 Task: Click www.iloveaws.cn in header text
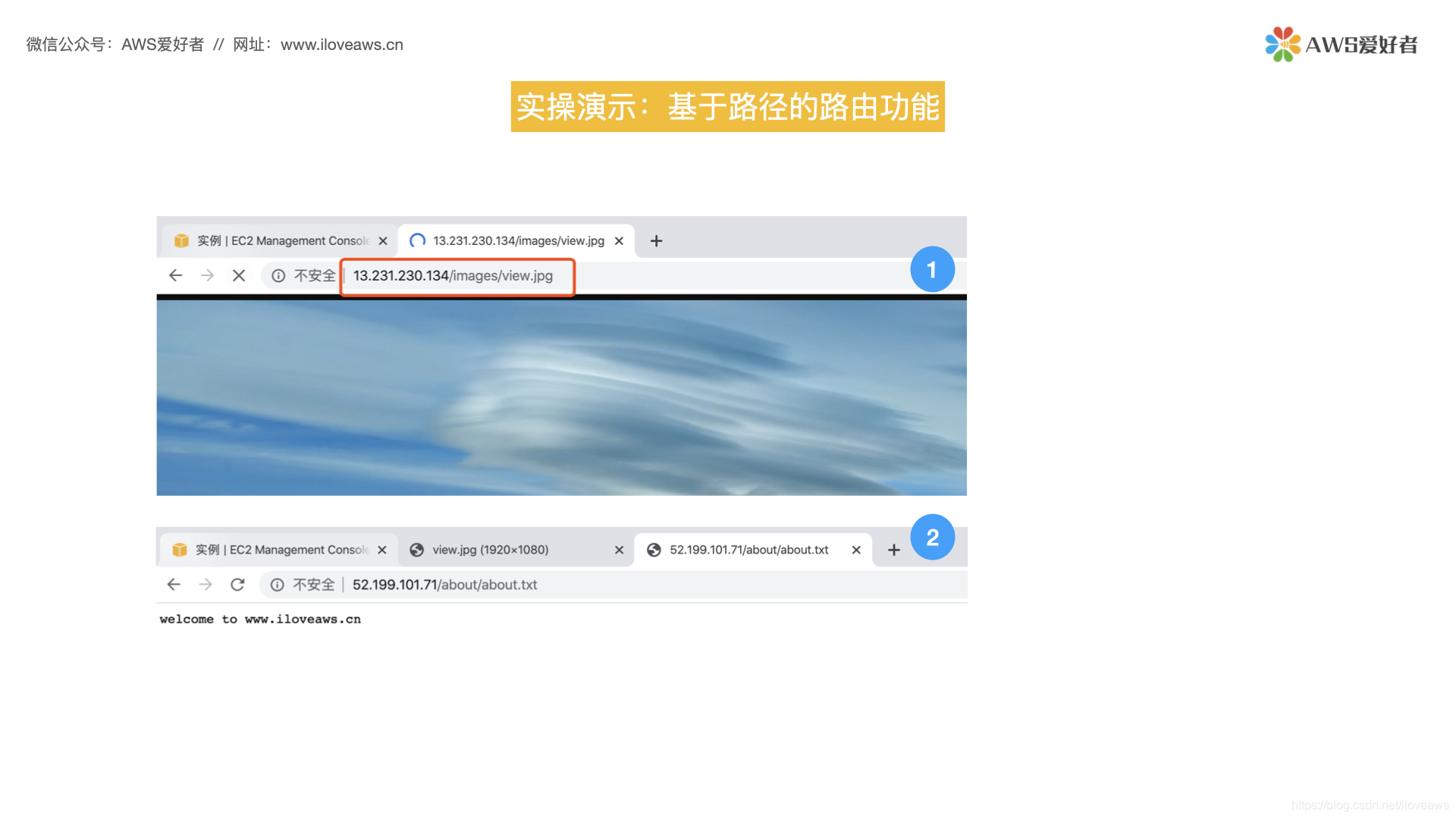pos(342,45)
